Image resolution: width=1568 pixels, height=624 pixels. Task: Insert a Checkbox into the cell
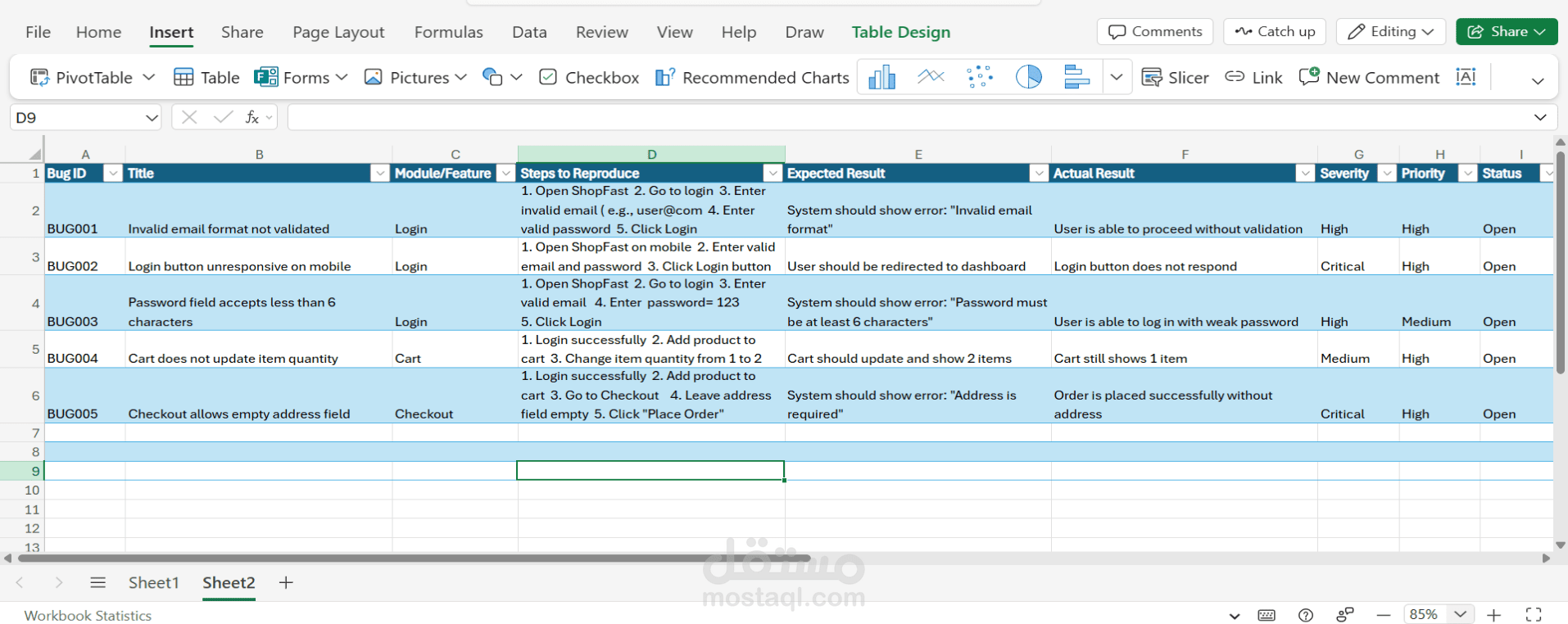(x=589, y=77)
